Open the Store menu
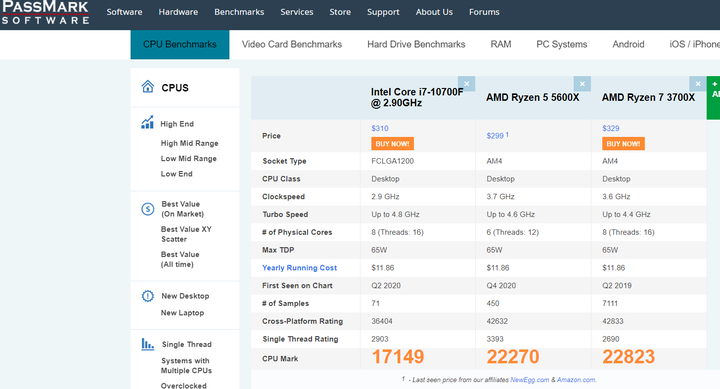 340,12
